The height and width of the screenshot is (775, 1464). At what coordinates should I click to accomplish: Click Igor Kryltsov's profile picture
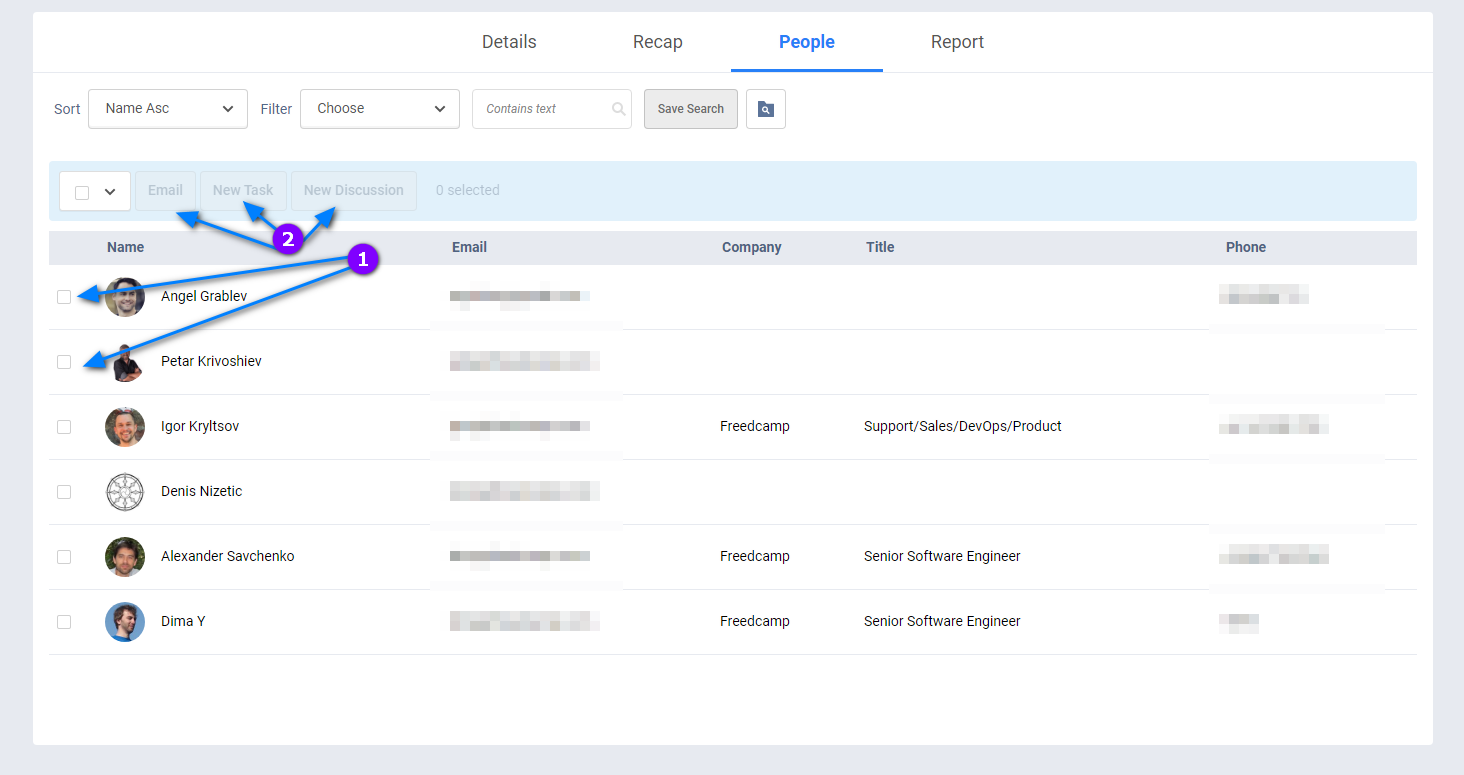[x=125, y=427]
